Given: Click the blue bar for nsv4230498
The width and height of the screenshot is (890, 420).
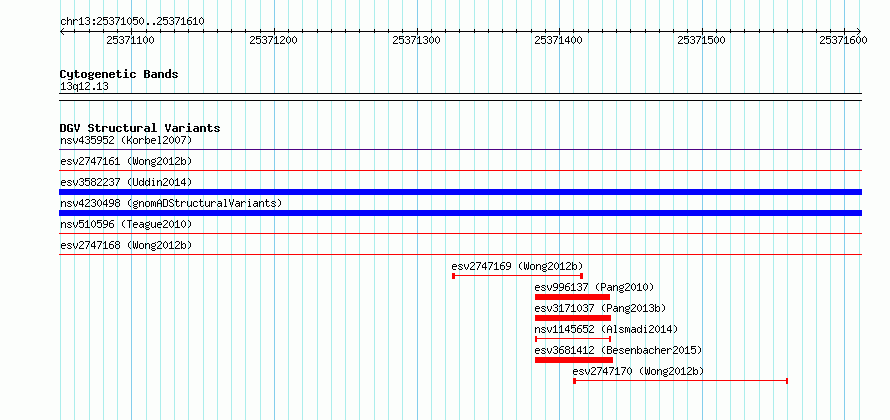Looking at the screenshot, I should (460, 213).
